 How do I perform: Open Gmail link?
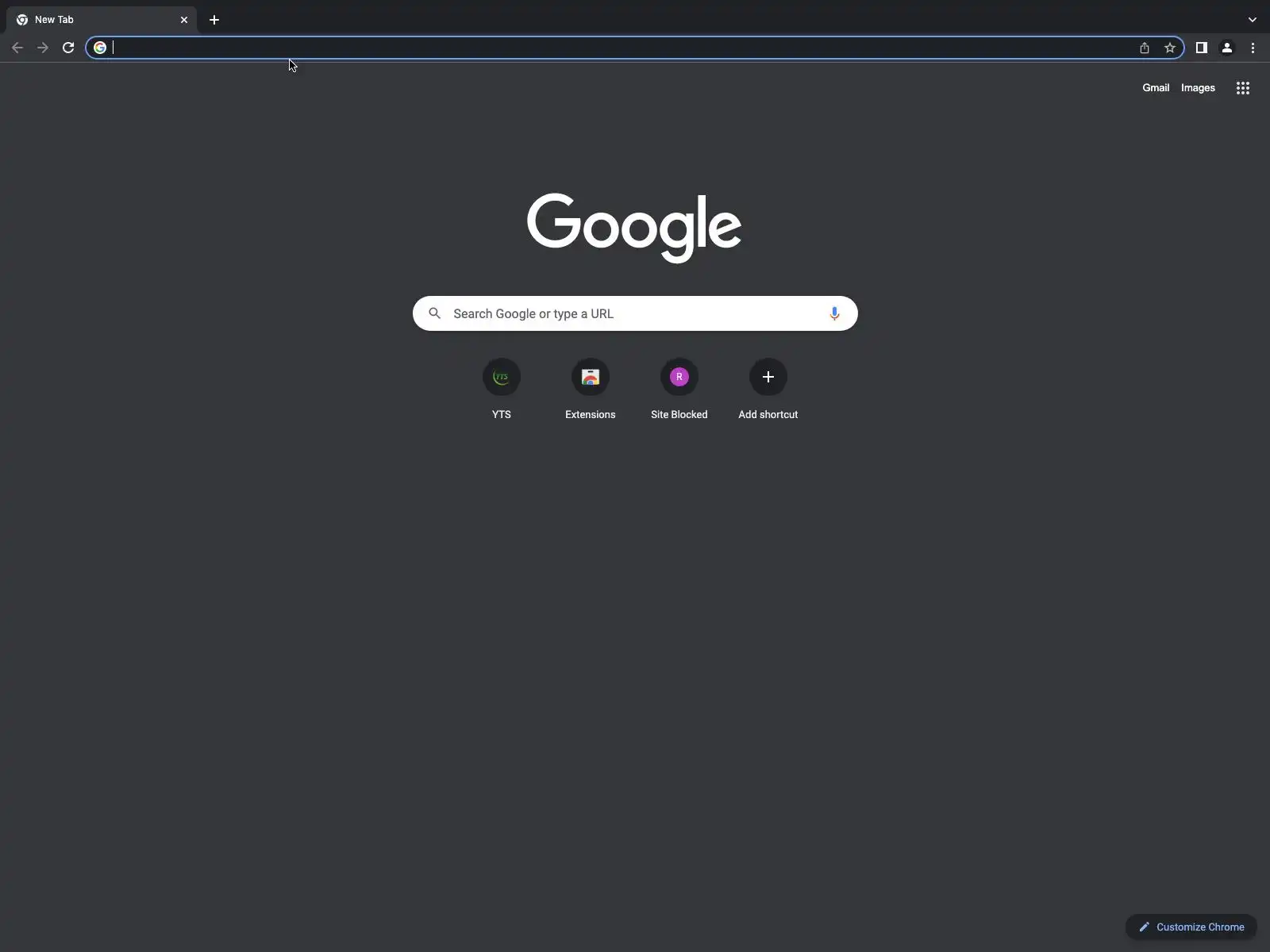[x=1156, y=88]
